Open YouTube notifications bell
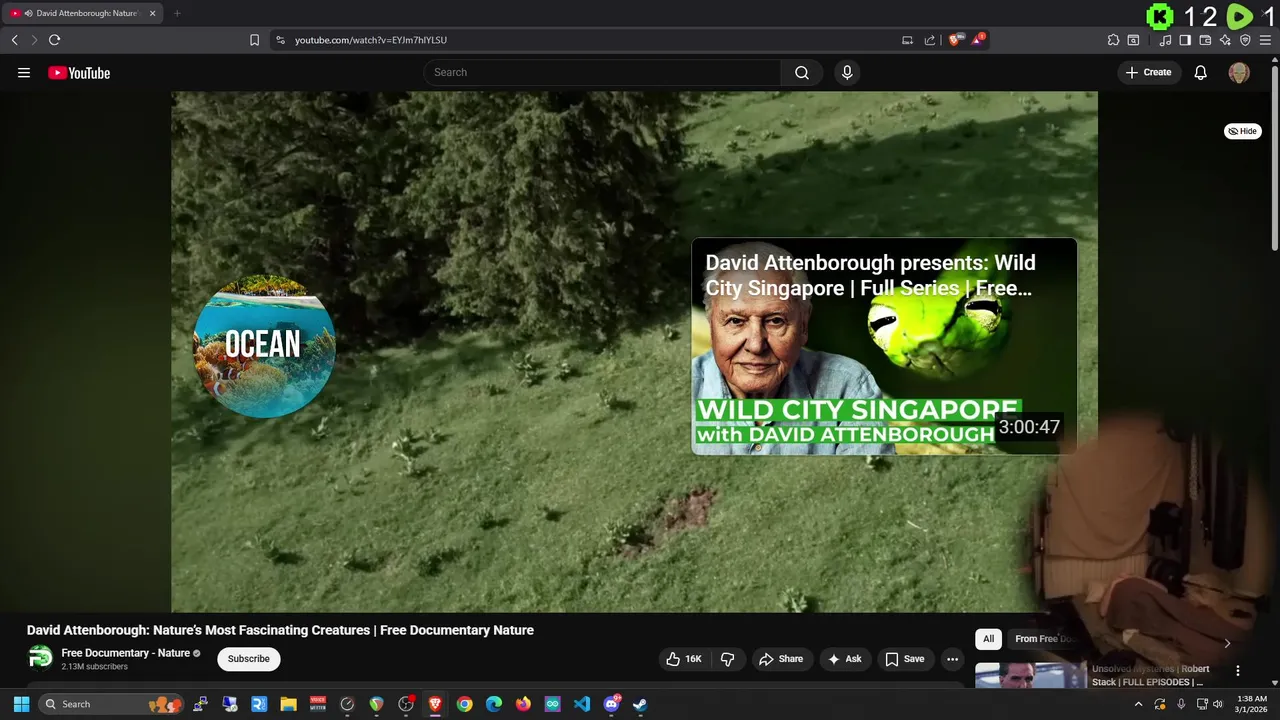The height and width of the screenshot is (720, 1280). pyautogui.click(x=1201, y=73)
